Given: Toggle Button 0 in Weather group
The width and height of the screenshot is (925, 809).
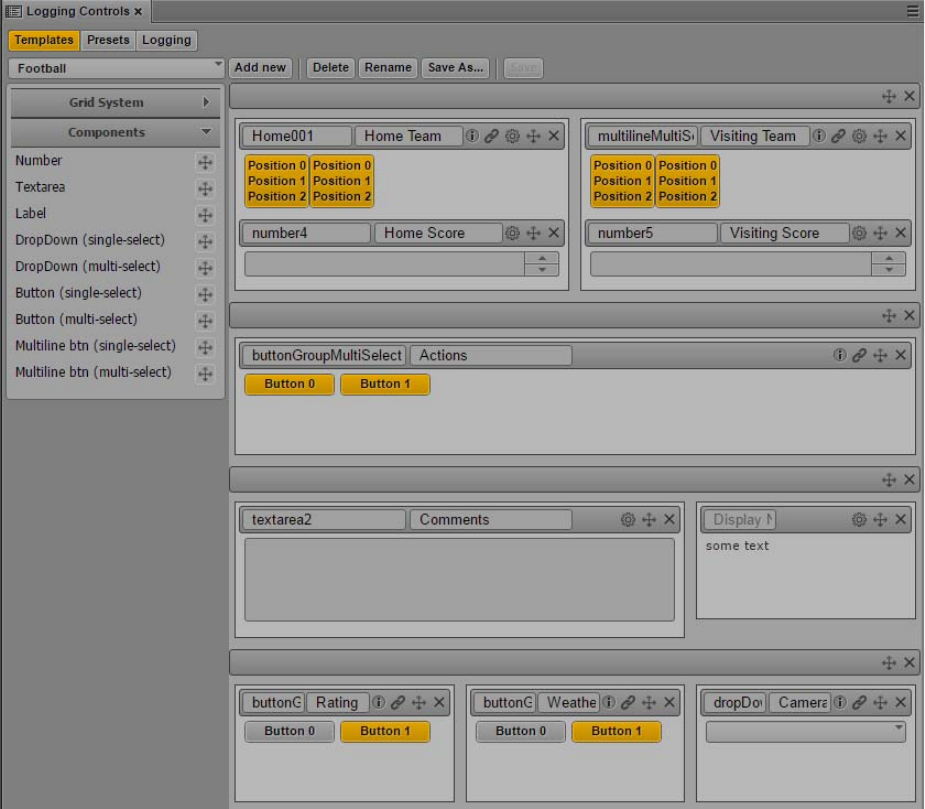Looking at the screenshot, I should coord(521,731).
